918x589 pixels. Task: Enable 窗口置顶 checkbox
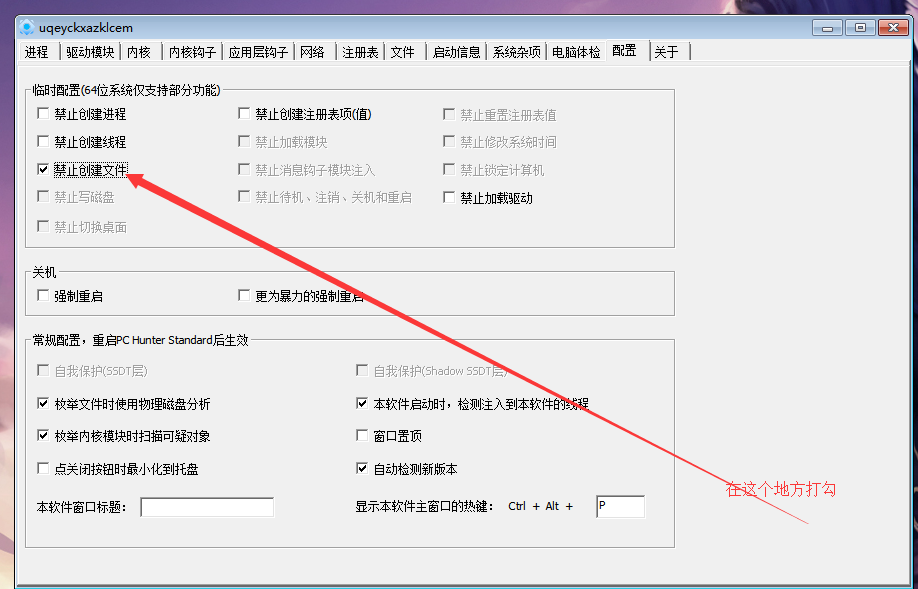tap(362, 435)
